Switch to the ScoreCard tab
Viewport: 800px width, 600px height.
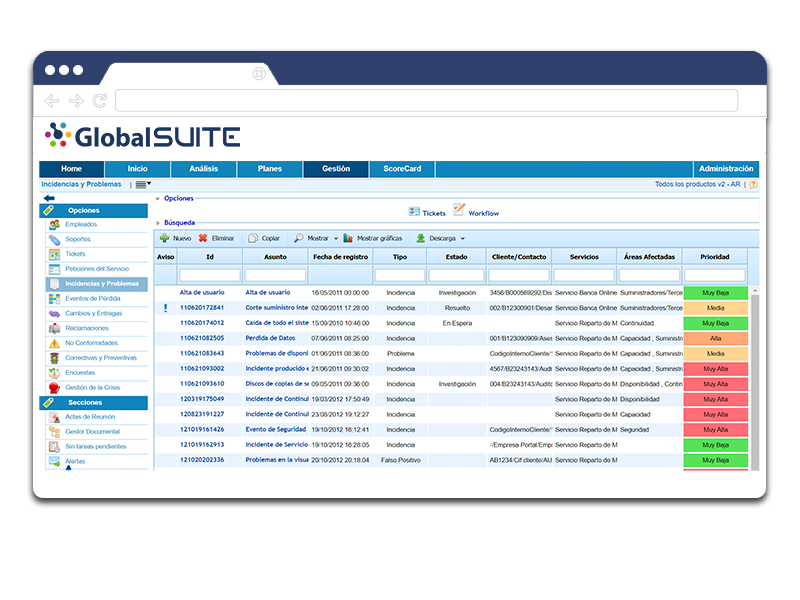click(401, 168)
